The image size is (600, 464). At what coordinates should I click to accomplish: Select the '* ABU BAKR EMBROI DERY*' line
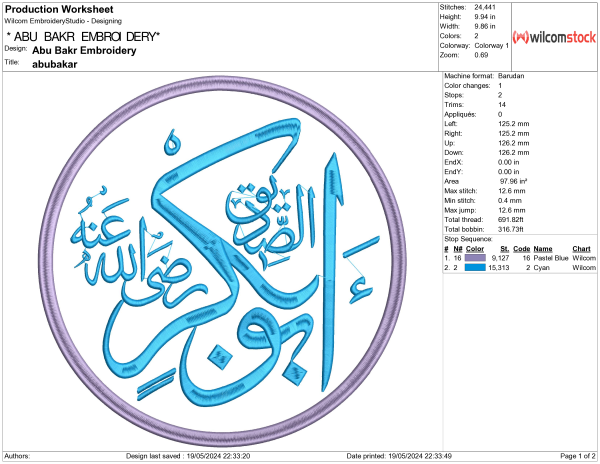click(83, 37)
